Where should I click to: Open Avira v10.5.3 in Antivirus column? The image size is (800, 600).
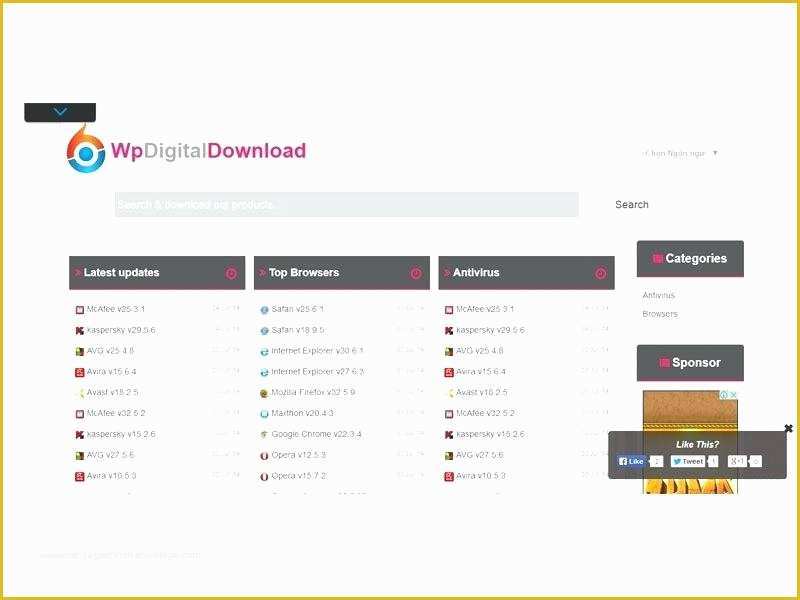coord(481,476)
